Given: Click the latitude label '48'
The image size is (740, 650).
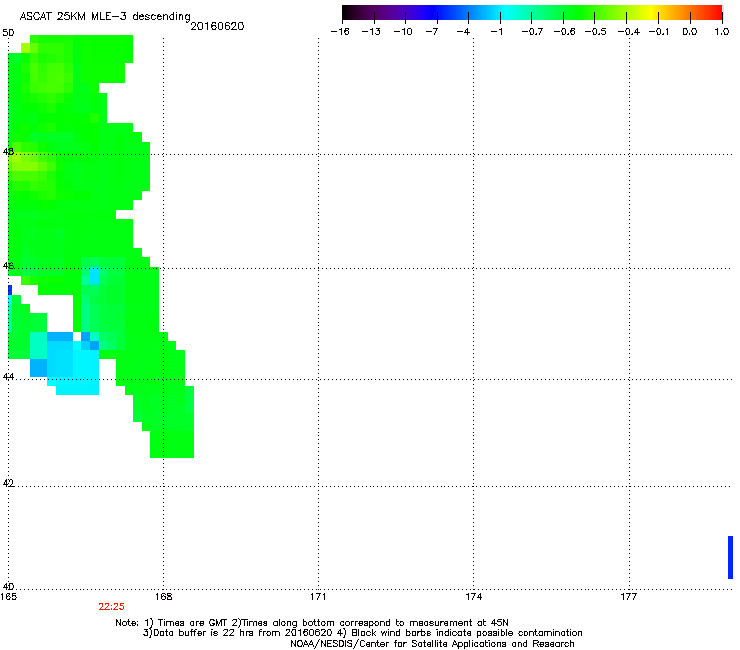Looking at the screenshot, I should (8, 152).
